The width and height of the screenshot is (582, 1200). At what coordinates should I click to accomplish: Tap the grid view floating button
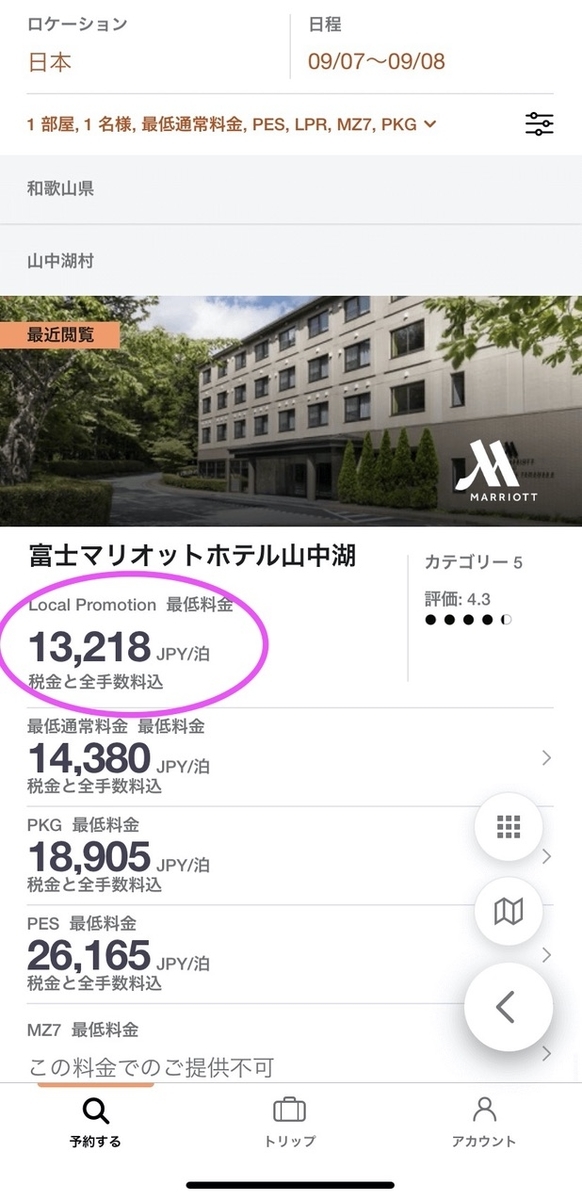508,827
